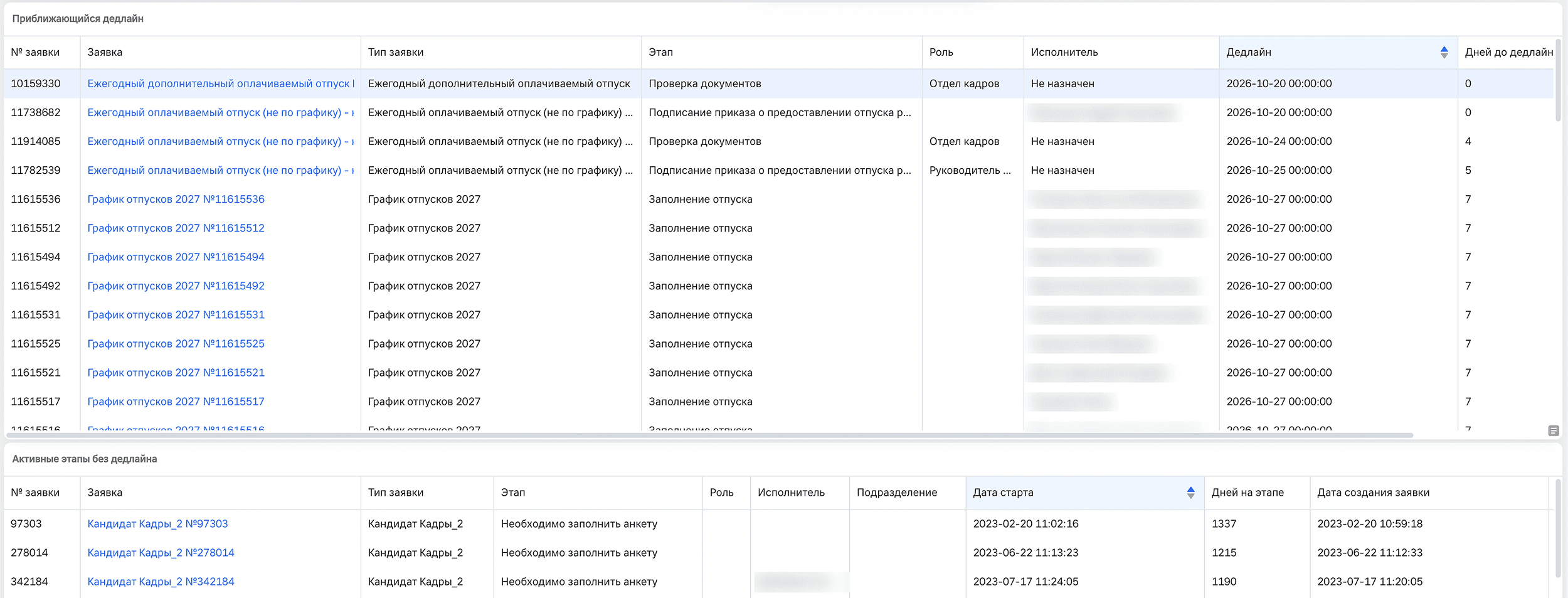Open the request link in row 11914085

click(221, 142)
